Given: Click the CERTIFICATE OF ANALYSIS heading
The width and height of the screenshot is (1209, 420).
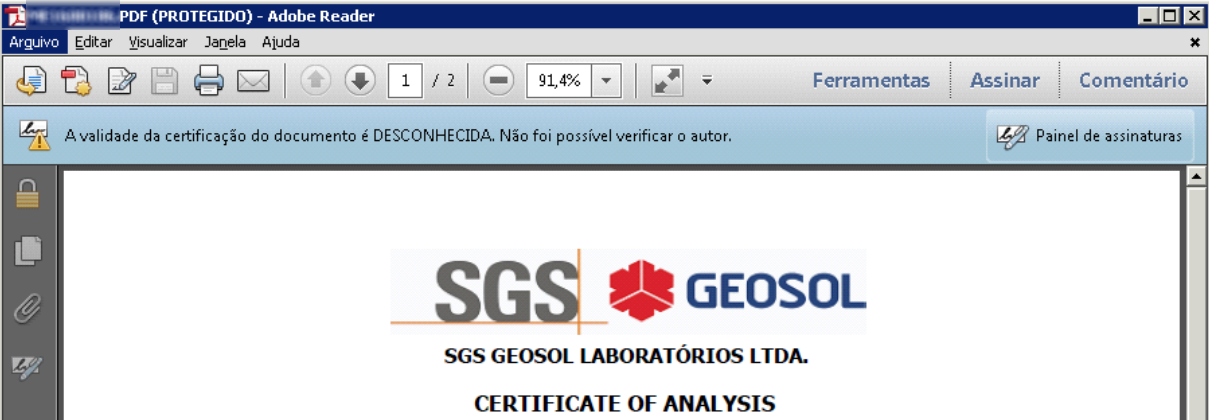Looking at the screenshot, I should pyautogui.click(x=625, y=403).
